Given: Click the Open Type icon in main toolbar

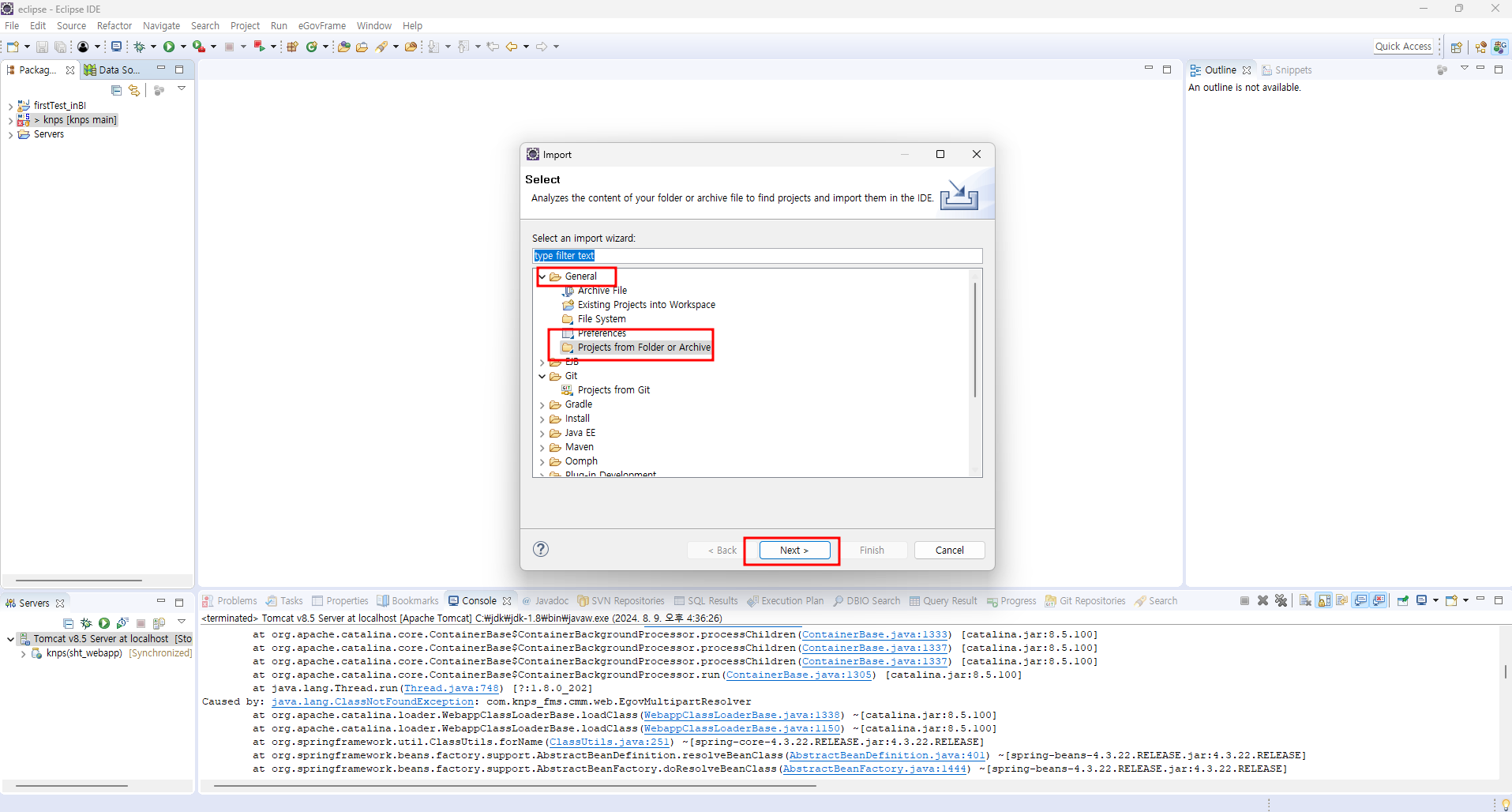Looking at the screenshot, I should [x=343, y=47].
